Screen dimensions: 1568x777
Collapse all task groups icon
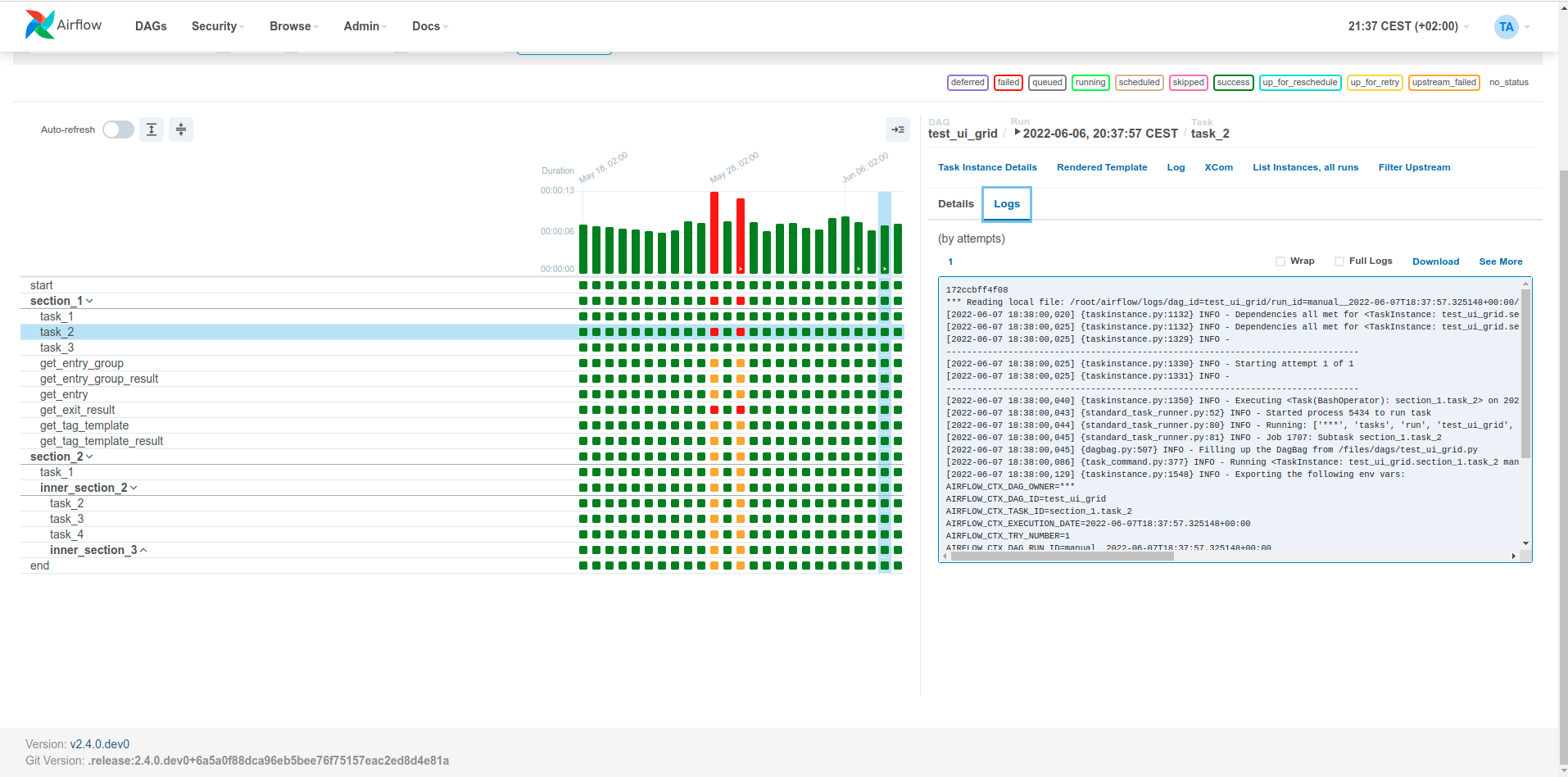(x=181, y=129)
